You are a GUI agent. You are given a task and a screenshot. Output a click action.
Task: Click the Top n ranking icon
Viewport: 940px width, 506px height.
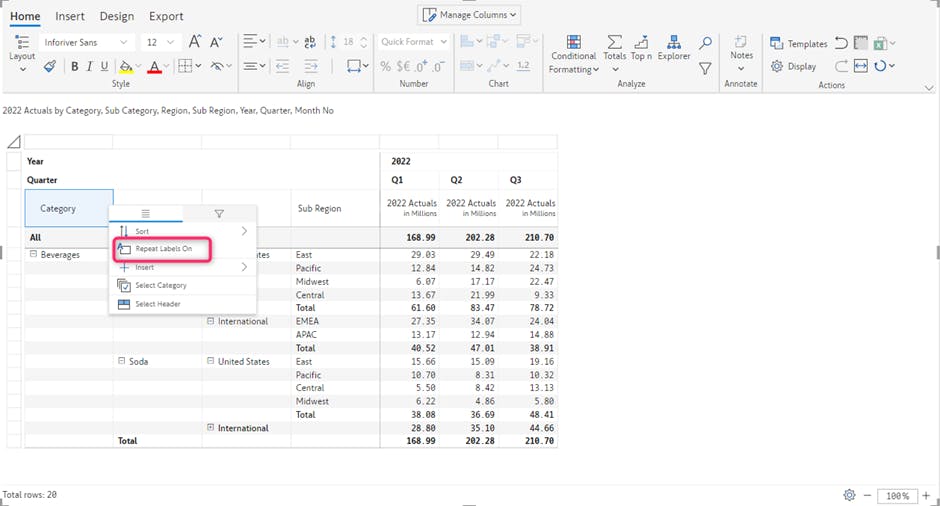click(x=641, y=48)
